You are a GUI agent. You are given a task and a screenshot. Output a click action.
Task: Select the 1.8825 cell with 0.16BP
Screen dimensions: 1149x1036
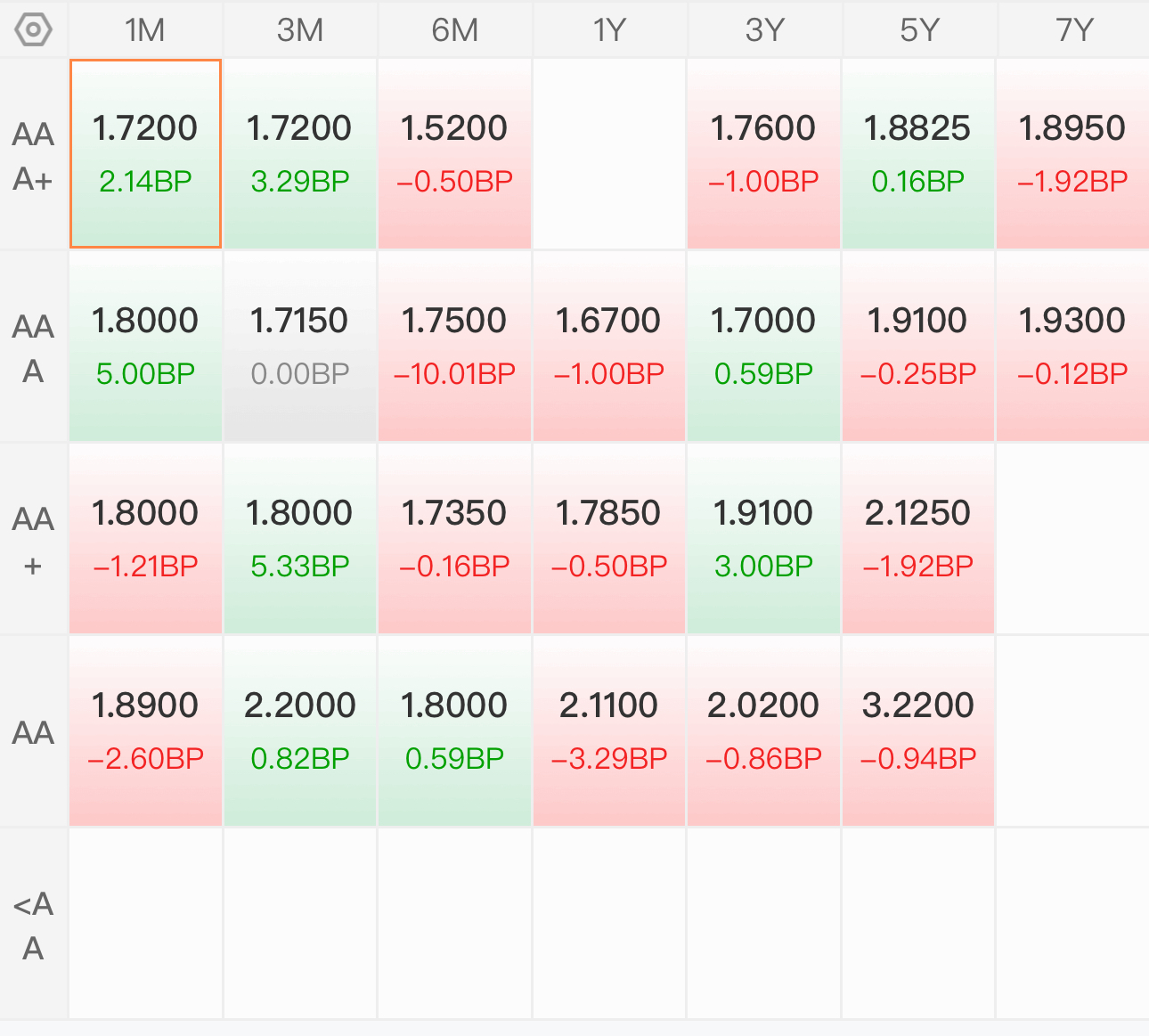click(918, 154)
